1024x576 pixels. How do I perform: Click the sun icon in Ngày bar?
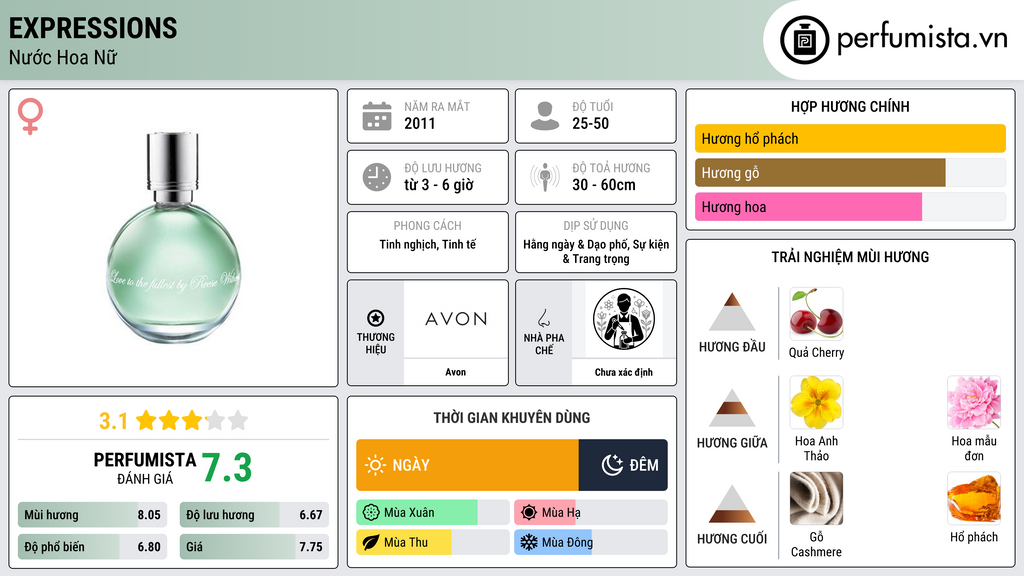click(x=375, y=465)
